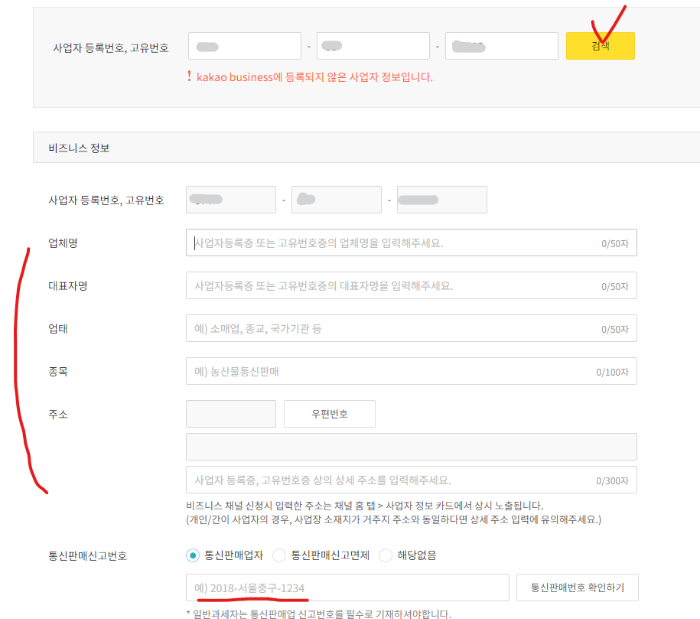Click the yellow 검색 search button
This screenshot has height=619, width=700.
click(600, 46)
